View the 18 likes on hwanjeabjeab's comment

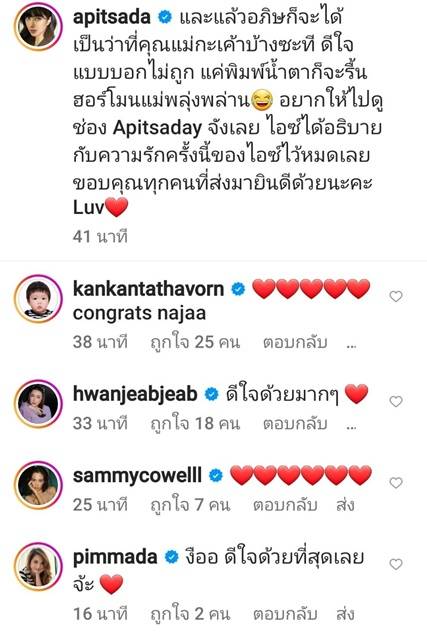point(195,423)
